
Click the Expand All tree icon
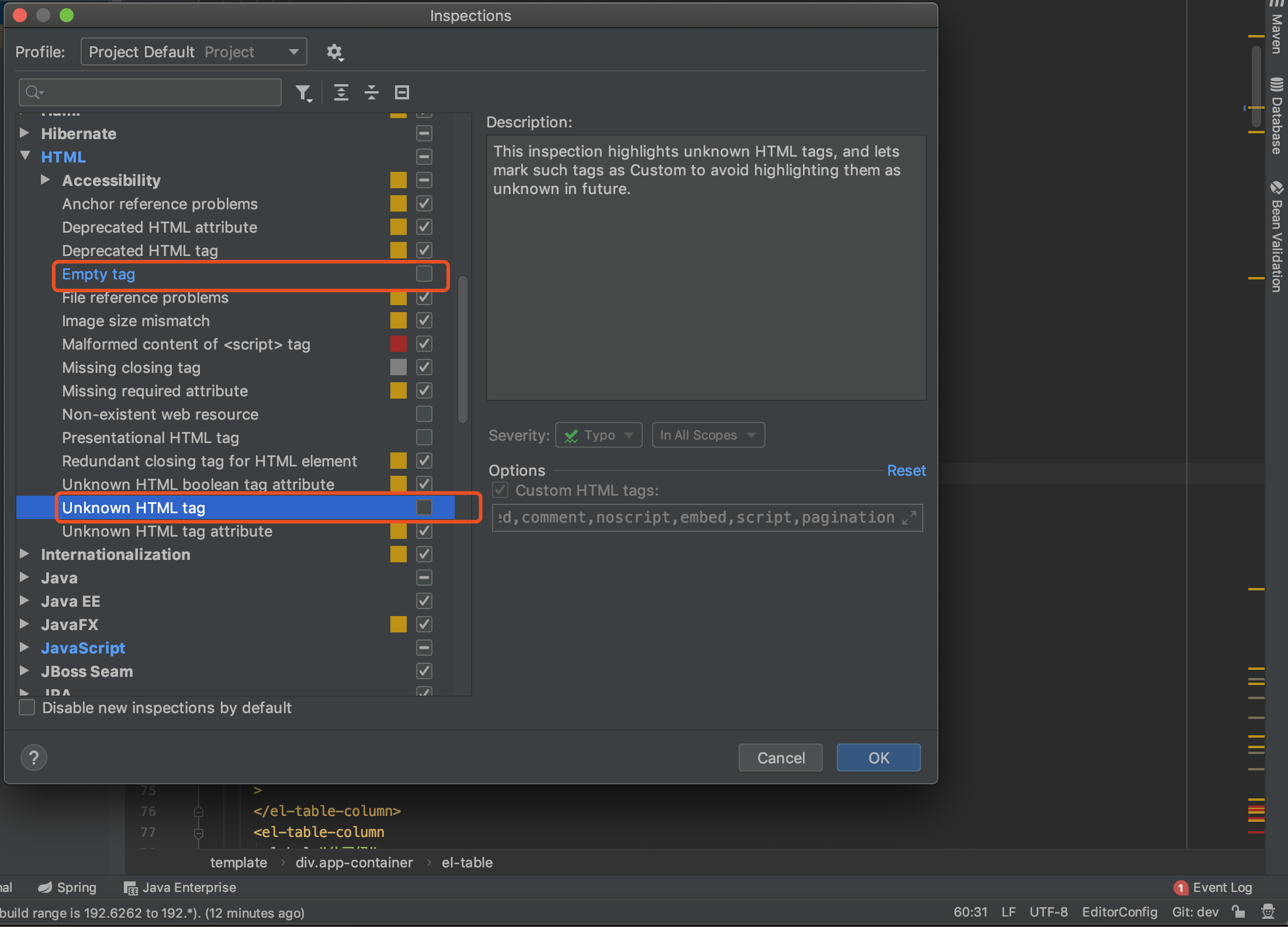tap(341, 92)
